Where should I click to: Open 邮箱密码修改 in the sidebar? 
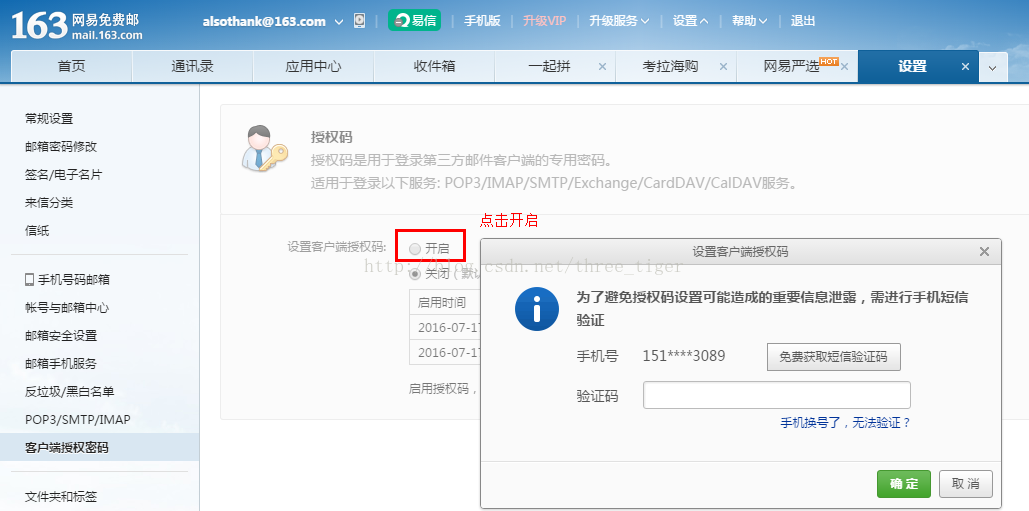pos(61,147)
